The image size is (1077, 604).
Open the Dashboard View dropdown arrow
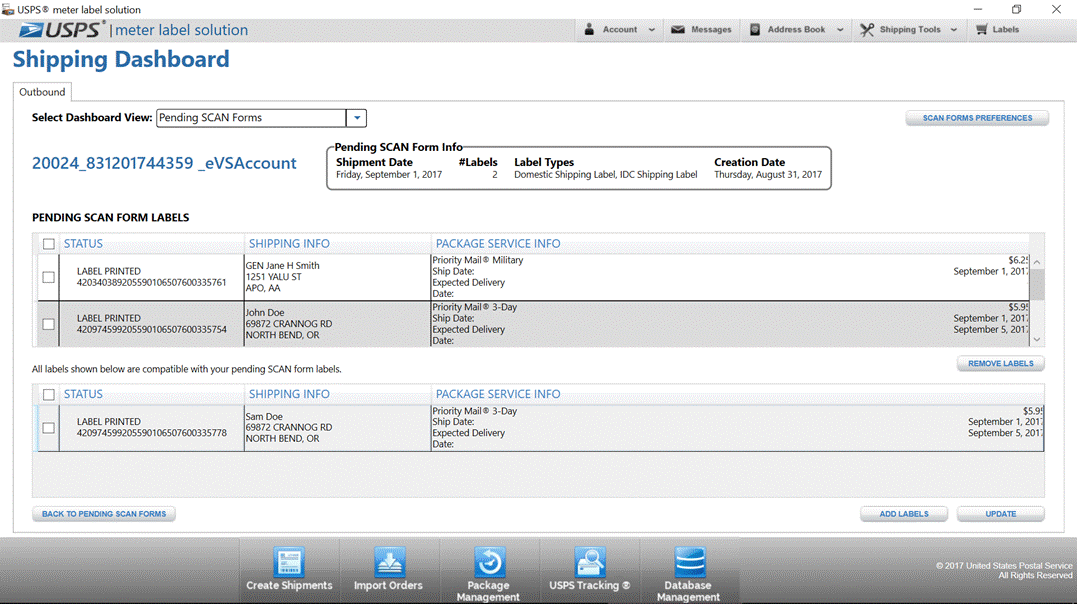click(356, 118)
